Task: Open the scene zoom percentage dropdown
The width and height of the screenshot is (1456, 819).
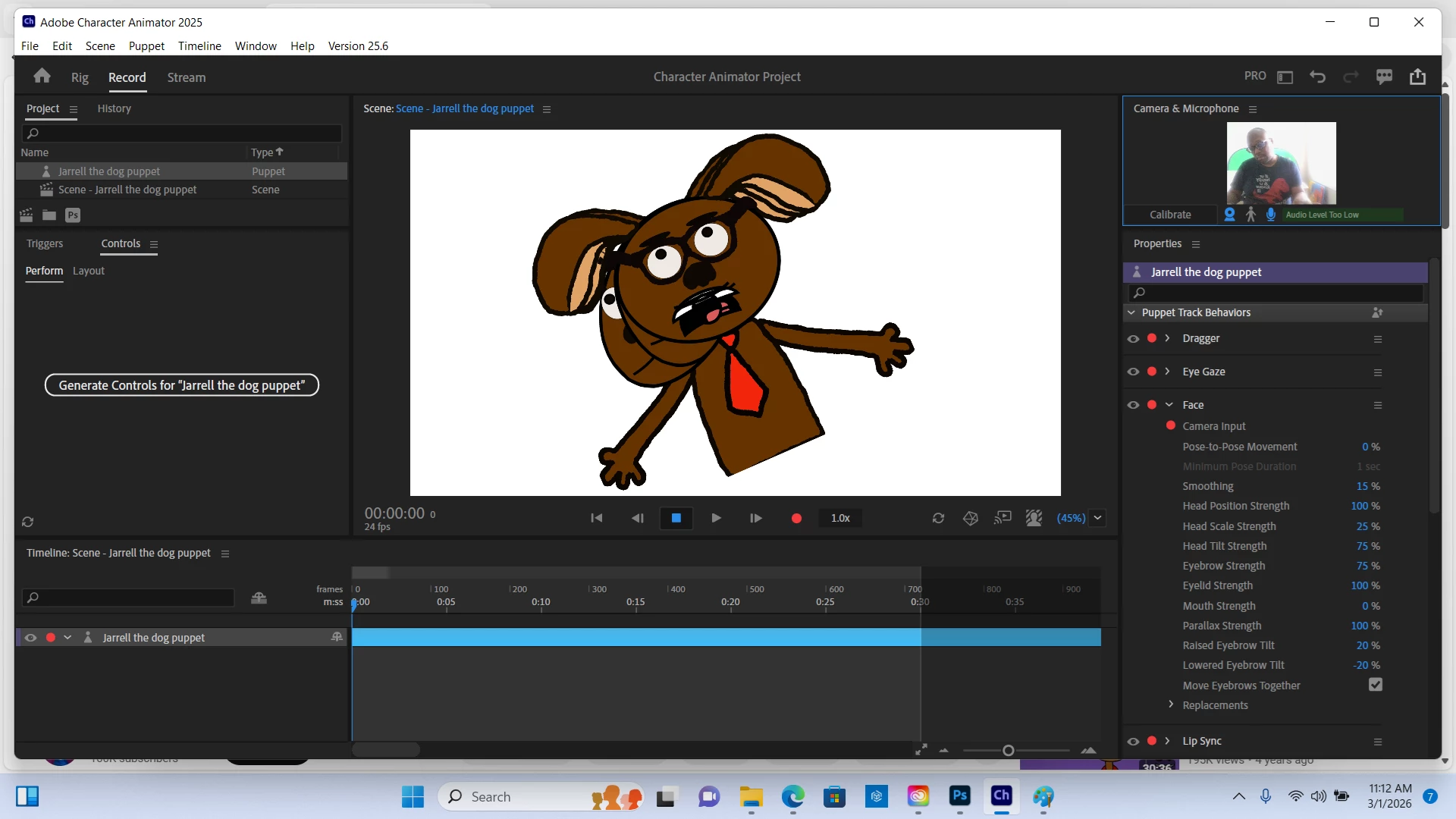Action: pos(1097,518)
